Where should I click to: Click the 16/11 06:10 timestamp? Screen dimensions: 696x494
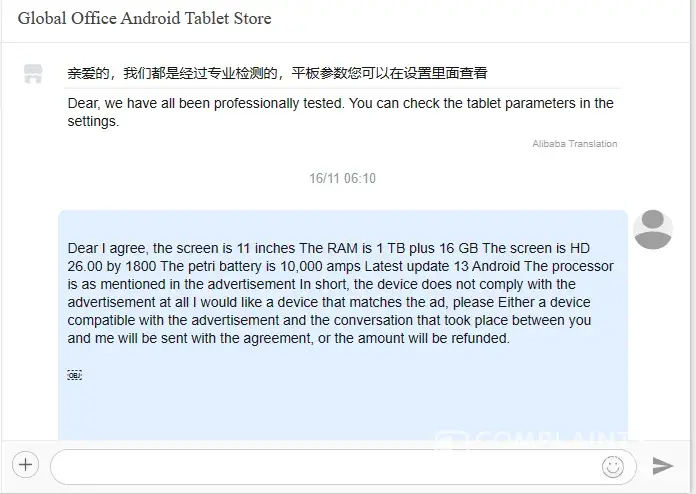342,178
